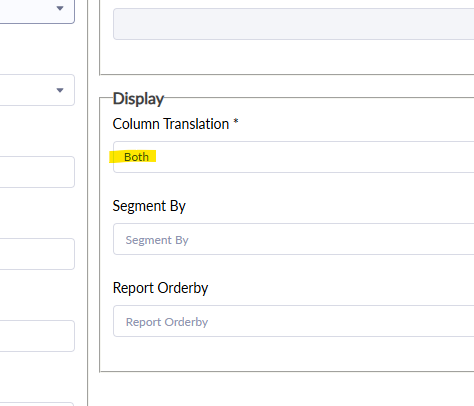Click the Column Translation label
The image size is (474, 406).
tap(171, 124)
